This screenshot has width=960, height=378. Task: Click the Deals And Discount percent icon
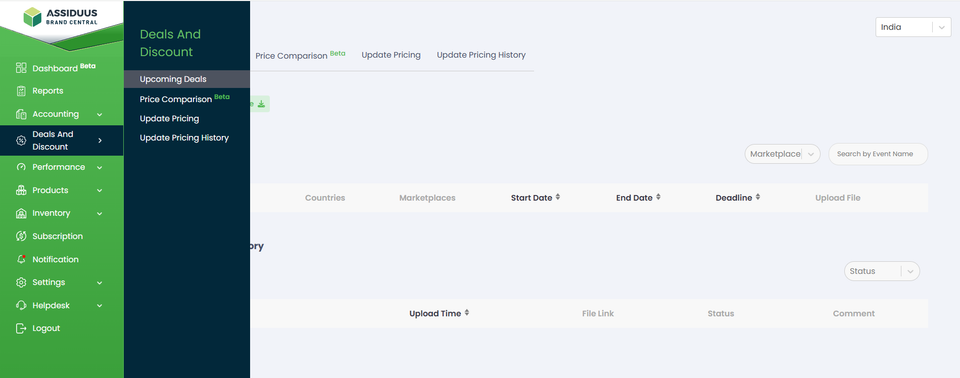tap(21, 140)
